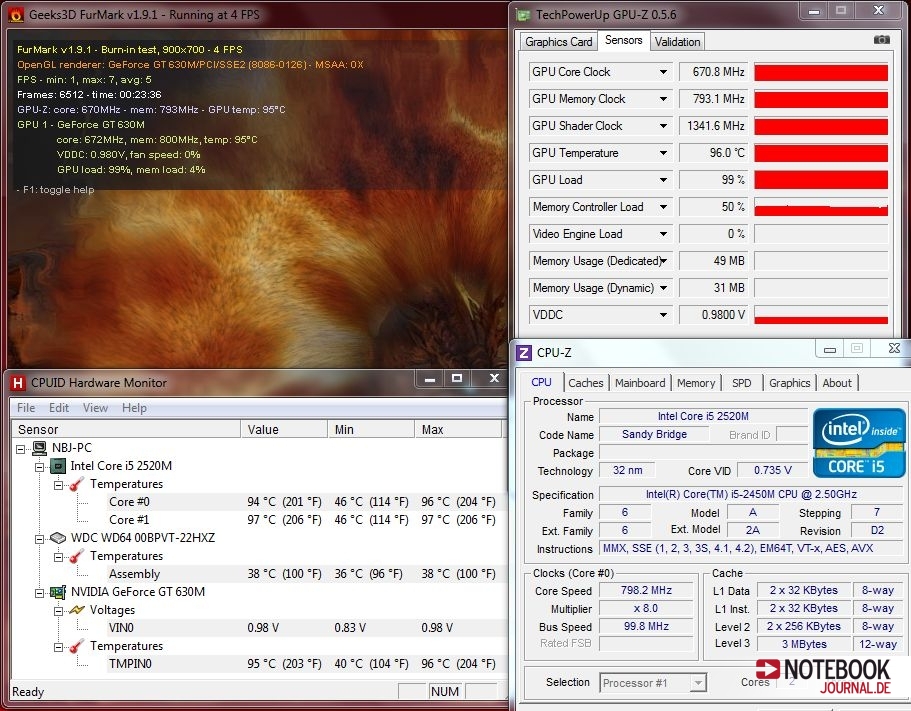Open the Edit menu in Hardware Monitor
911x711 pixels.
pos(59,408)
